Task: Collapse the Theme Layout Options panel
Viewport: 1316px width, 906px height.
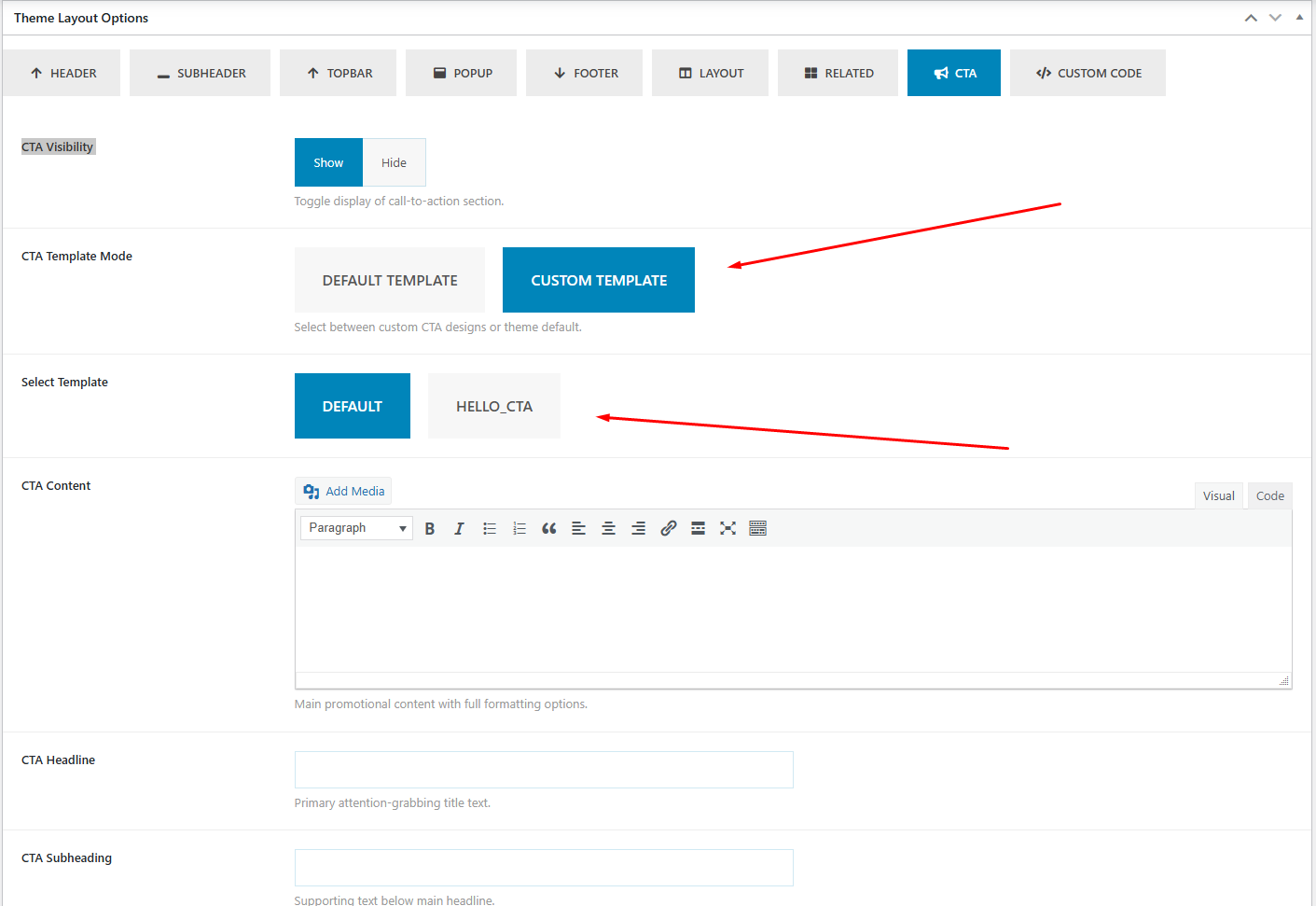Action: pos(1299,18)
